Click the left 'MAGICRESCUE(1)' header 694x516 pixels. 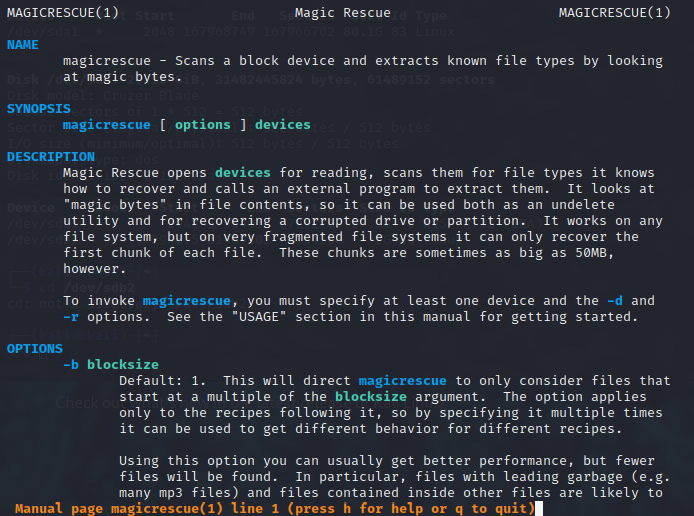(x=63, y=13)
